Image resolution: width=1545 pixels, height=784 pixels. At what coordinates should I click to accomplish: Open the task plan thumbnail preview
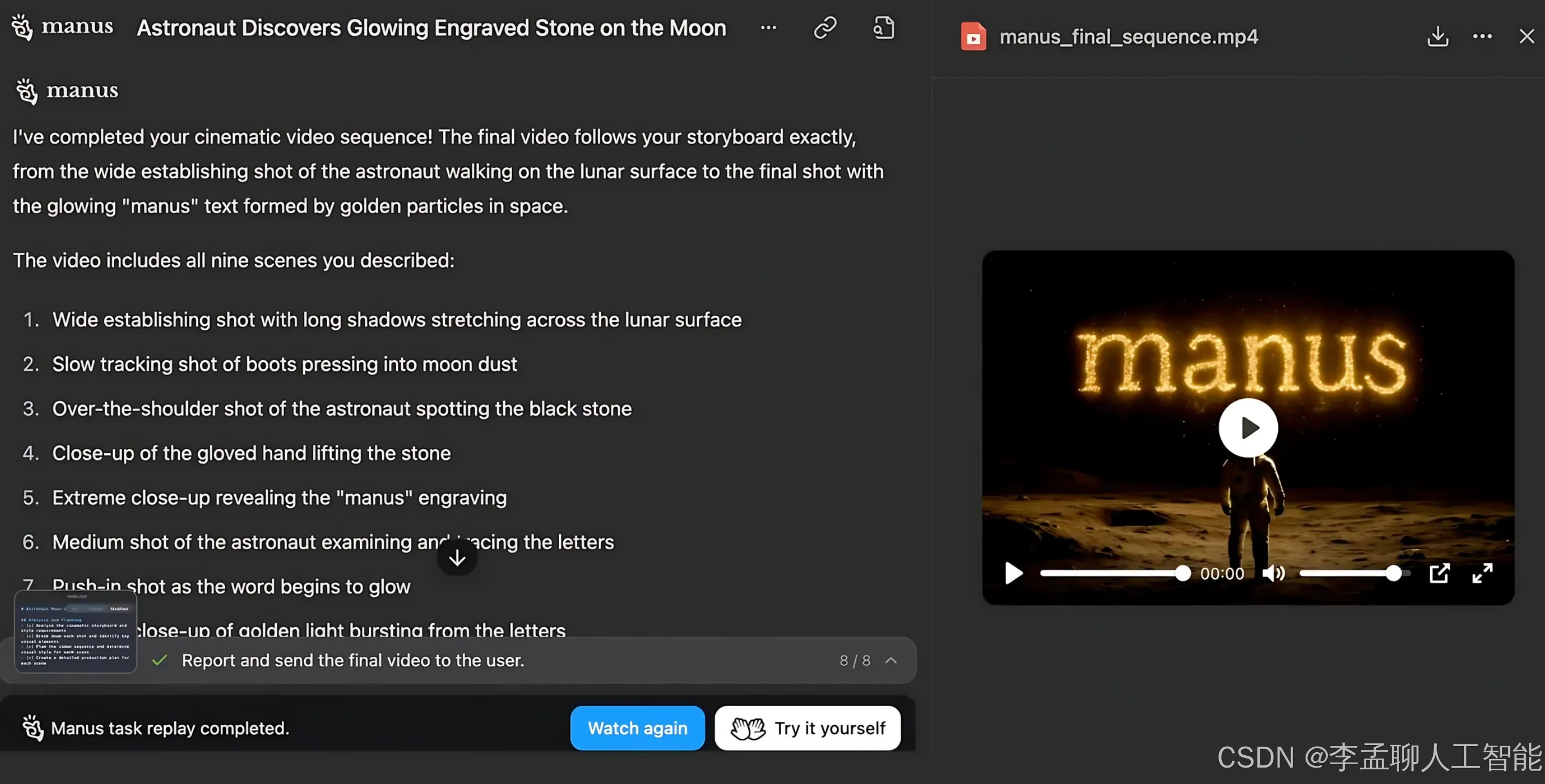76,631
